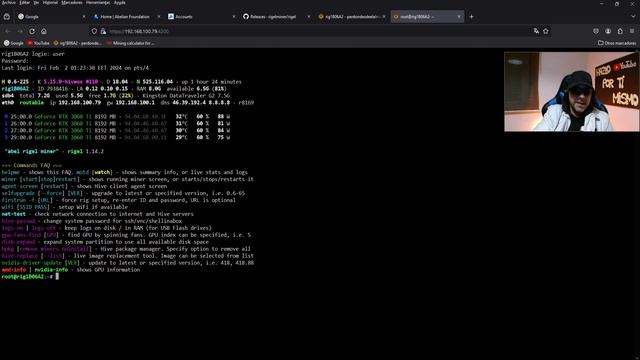Open the rig1806A2 bookmark in the bookmarks toolbar
The width and height of the screenshot is (640, 360).
tap(78, 43)
